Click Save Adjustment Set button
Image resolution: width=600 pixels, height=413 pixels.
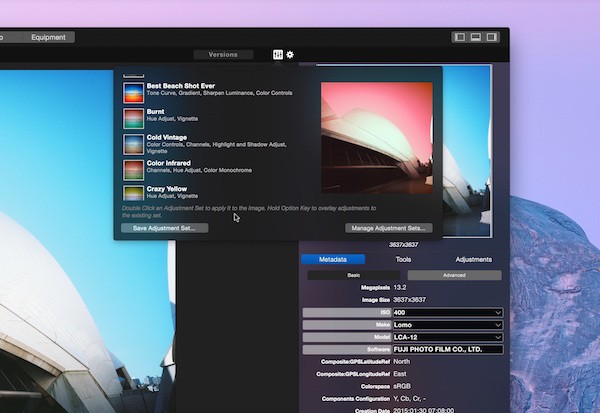tap(165, 228)
